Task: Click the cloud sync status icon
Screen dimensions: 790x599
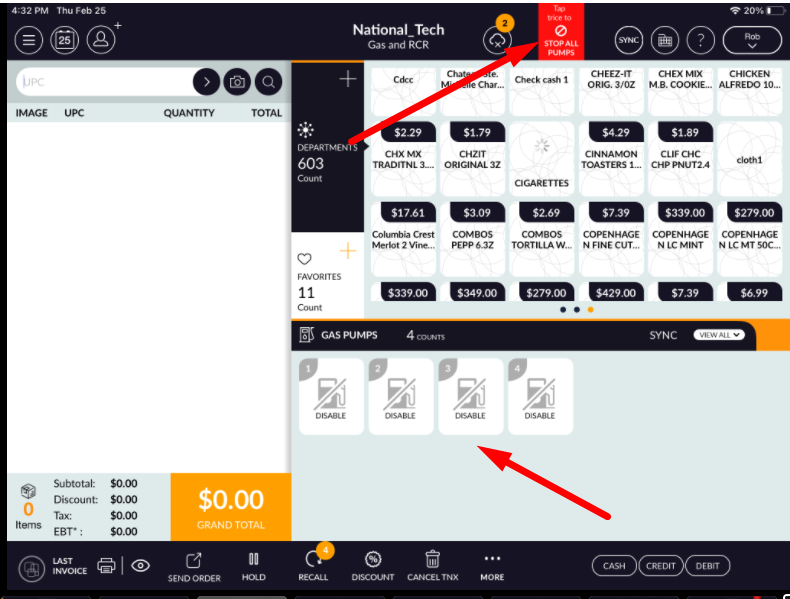Action: click(497, 40)
